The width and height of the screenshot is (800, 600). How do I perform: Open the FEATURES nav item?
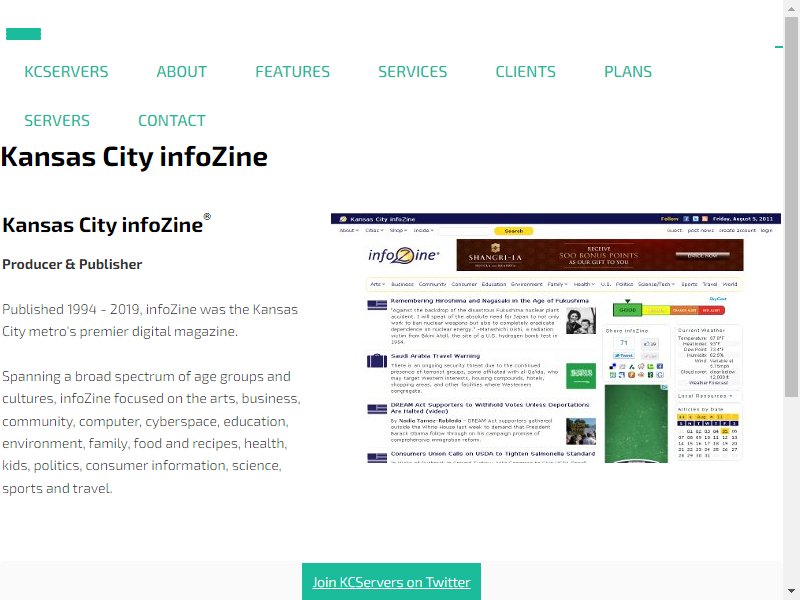(x=293, y=71)
